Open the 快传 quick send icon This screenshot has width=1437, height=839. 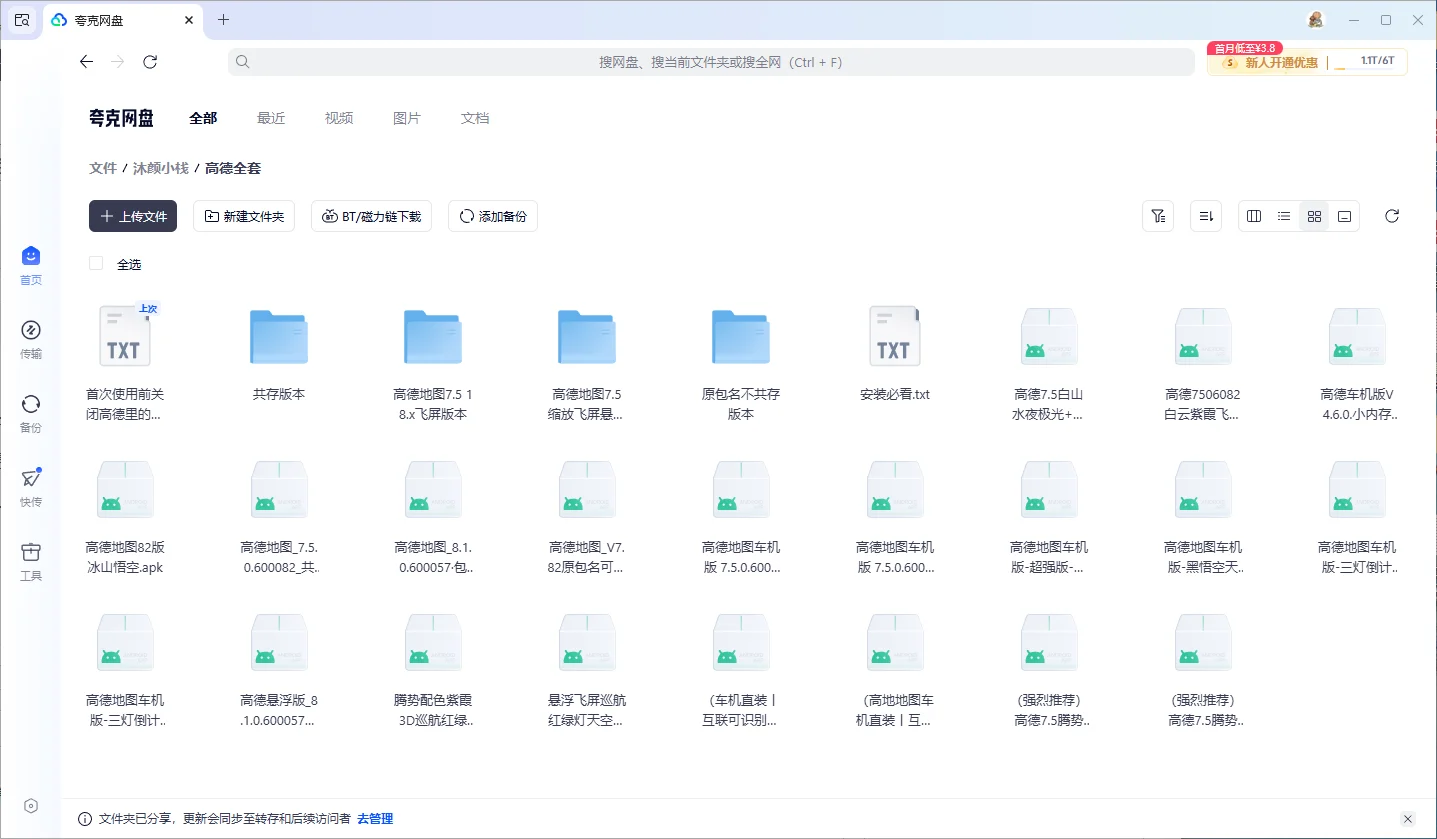pyautogui.click(x=31, y=479)
